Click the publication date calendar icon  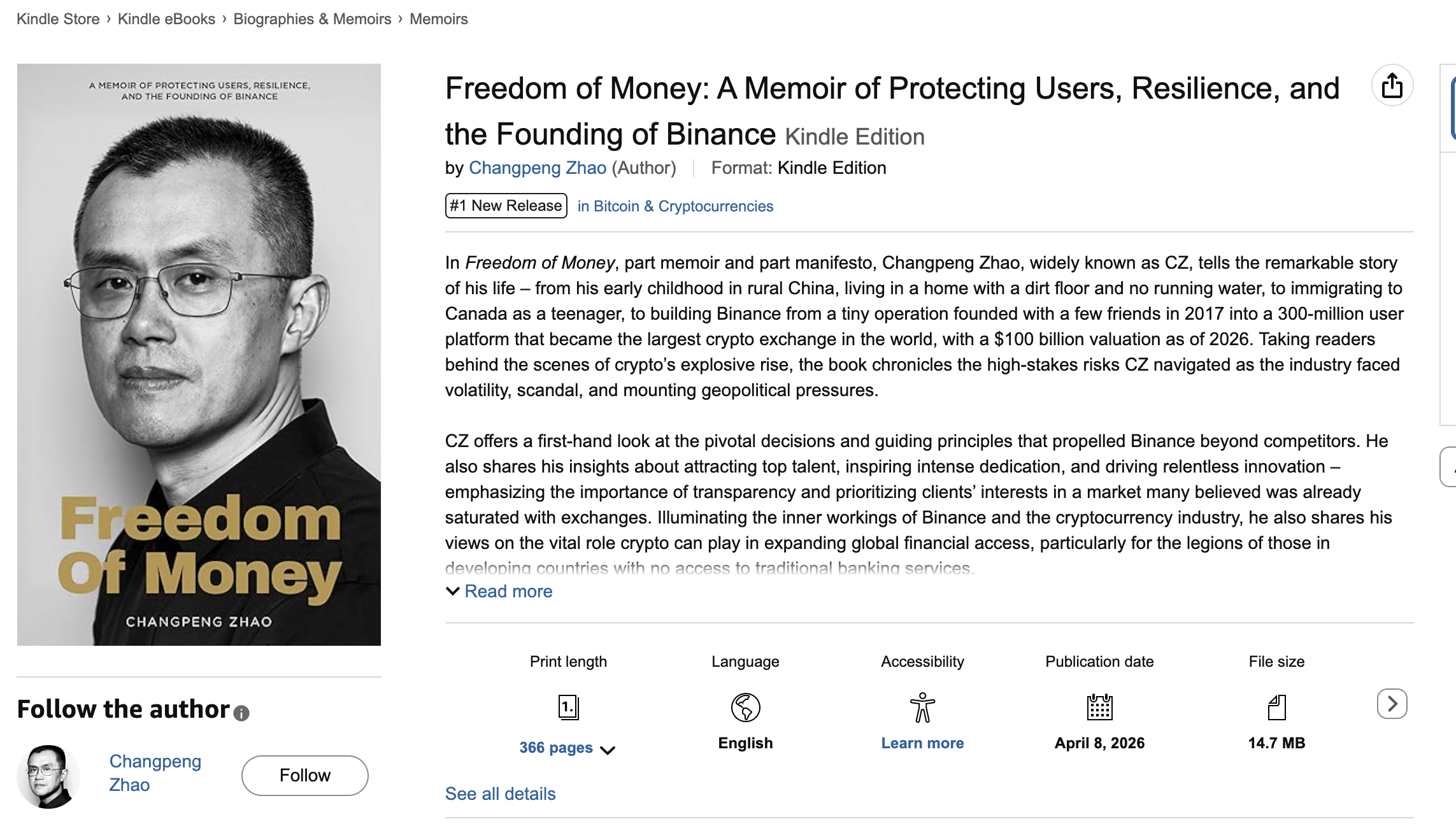point(1099,707)
